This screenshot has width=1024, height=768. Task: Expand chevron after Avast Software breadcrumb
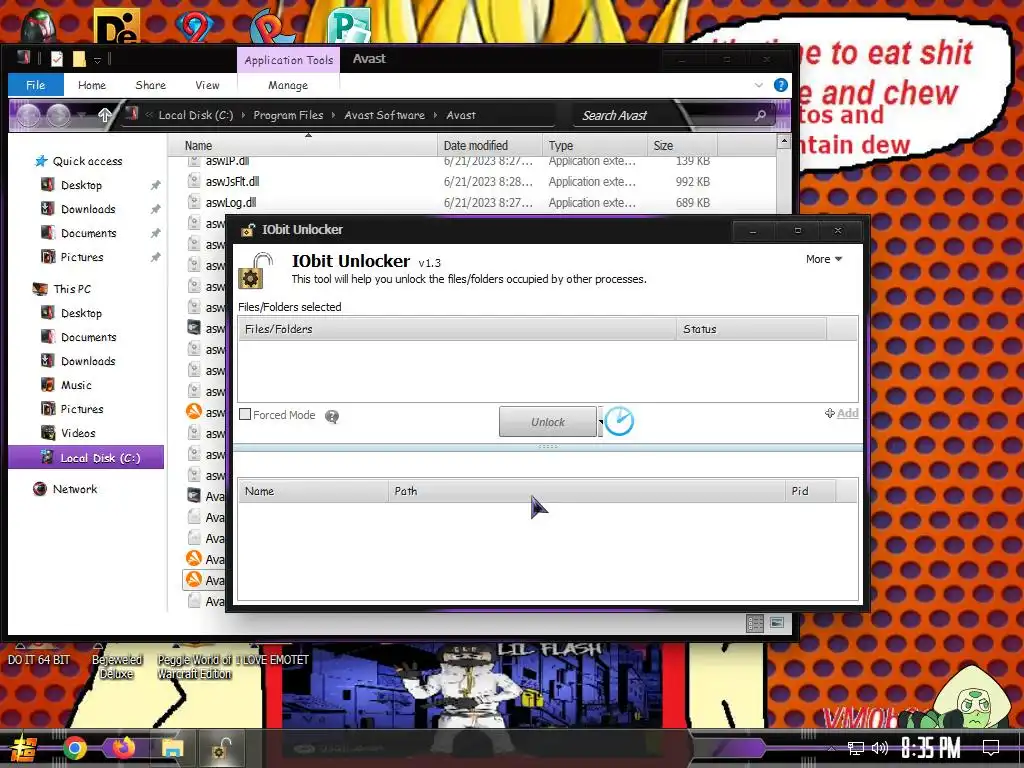click(436, 115)
